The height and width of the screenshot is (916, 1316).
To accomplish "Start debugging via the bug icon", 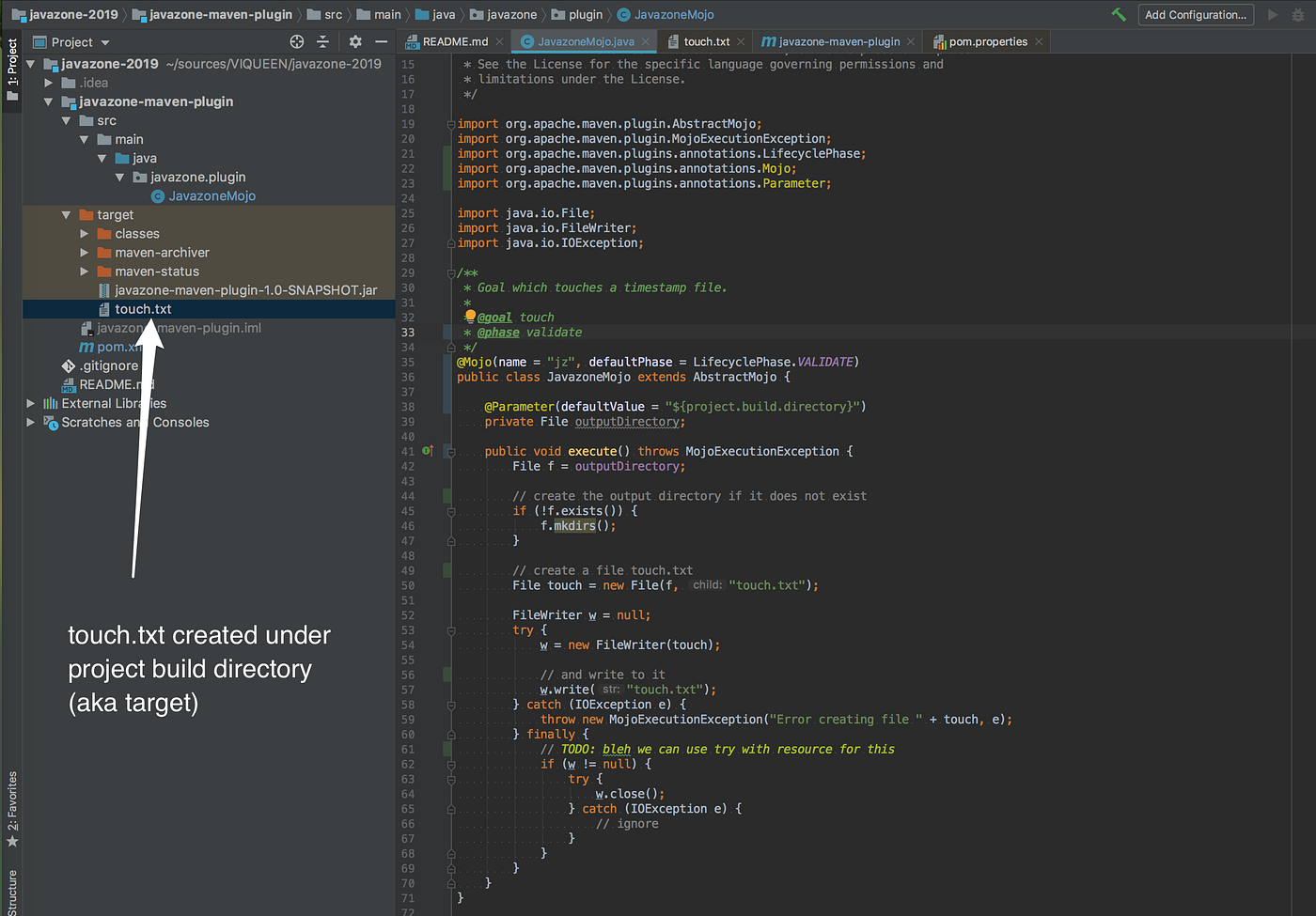I will tap(1298, 14).
